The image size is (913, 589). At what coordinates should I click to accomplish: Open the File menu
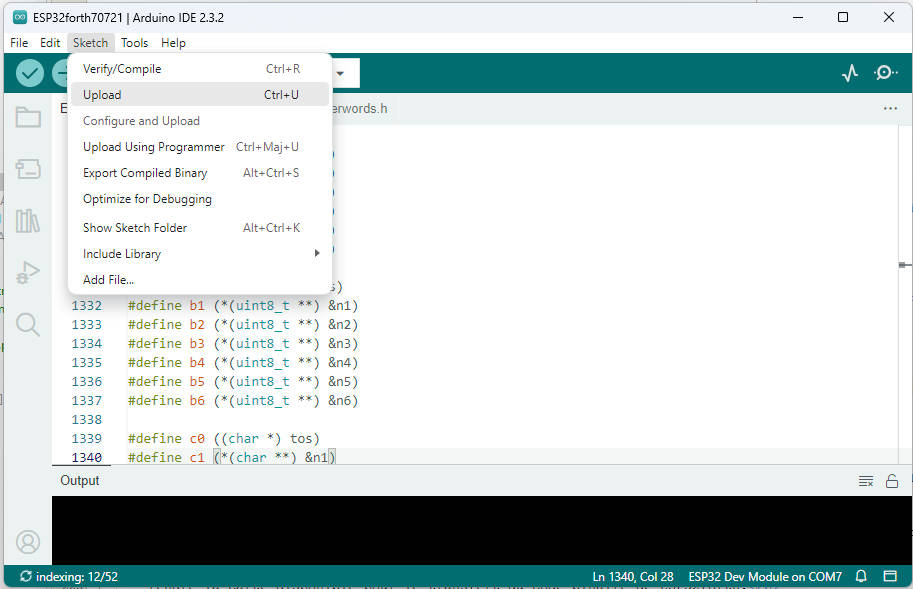pyautogui.click(x=19, y=42)
